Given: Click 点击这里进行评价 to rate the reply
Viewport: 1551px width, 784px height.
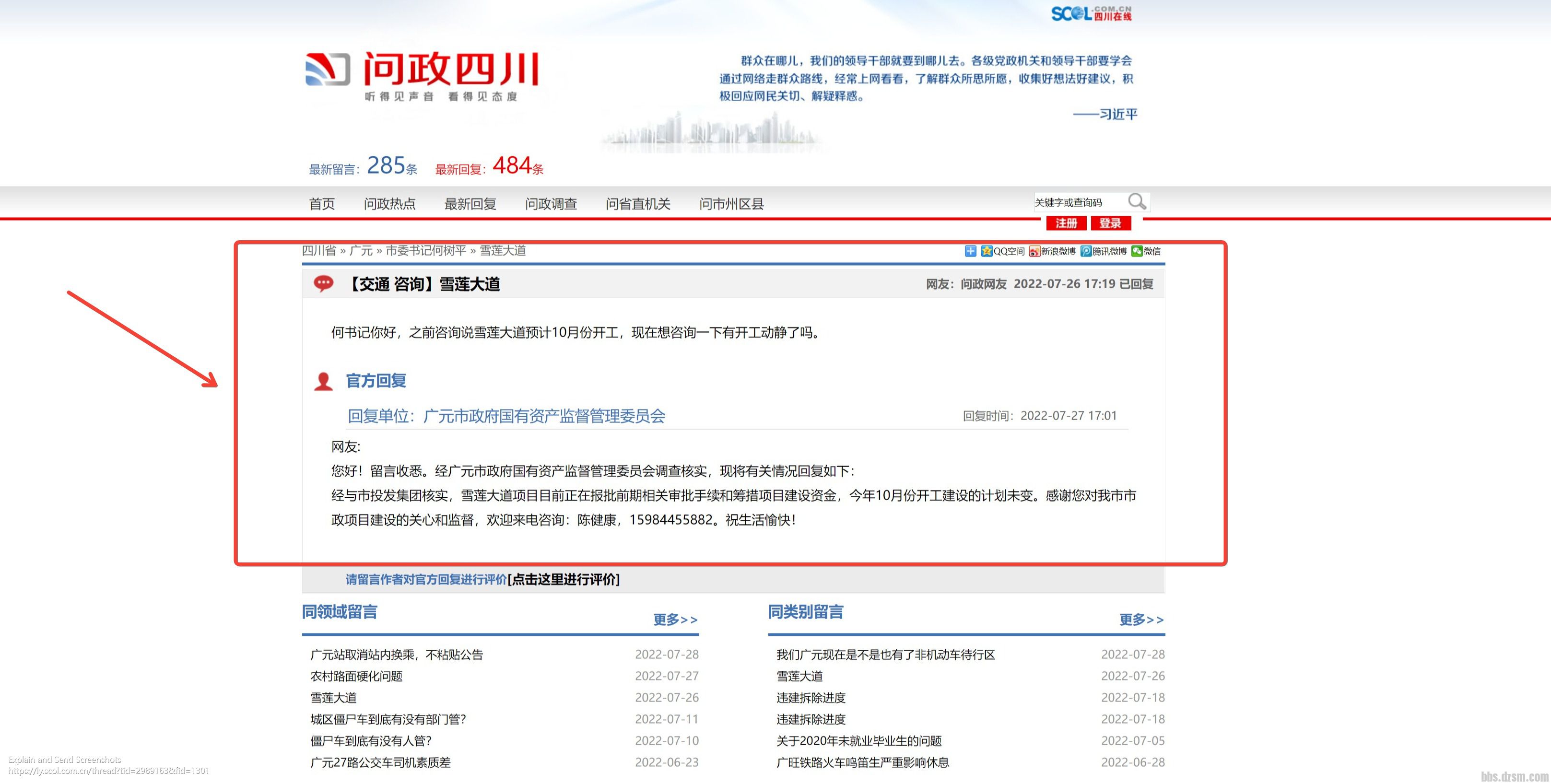Looking at the screenshot, I should [564, 580].
